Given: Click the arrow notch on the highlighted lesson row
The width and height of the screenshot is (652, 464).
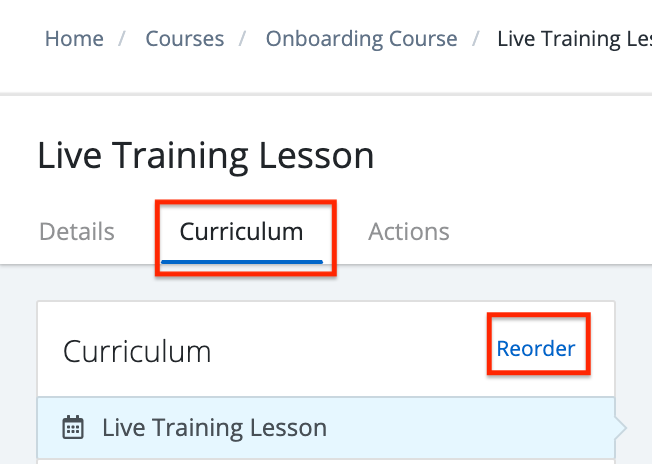Looking at the screenshot, I should (620, 428).
